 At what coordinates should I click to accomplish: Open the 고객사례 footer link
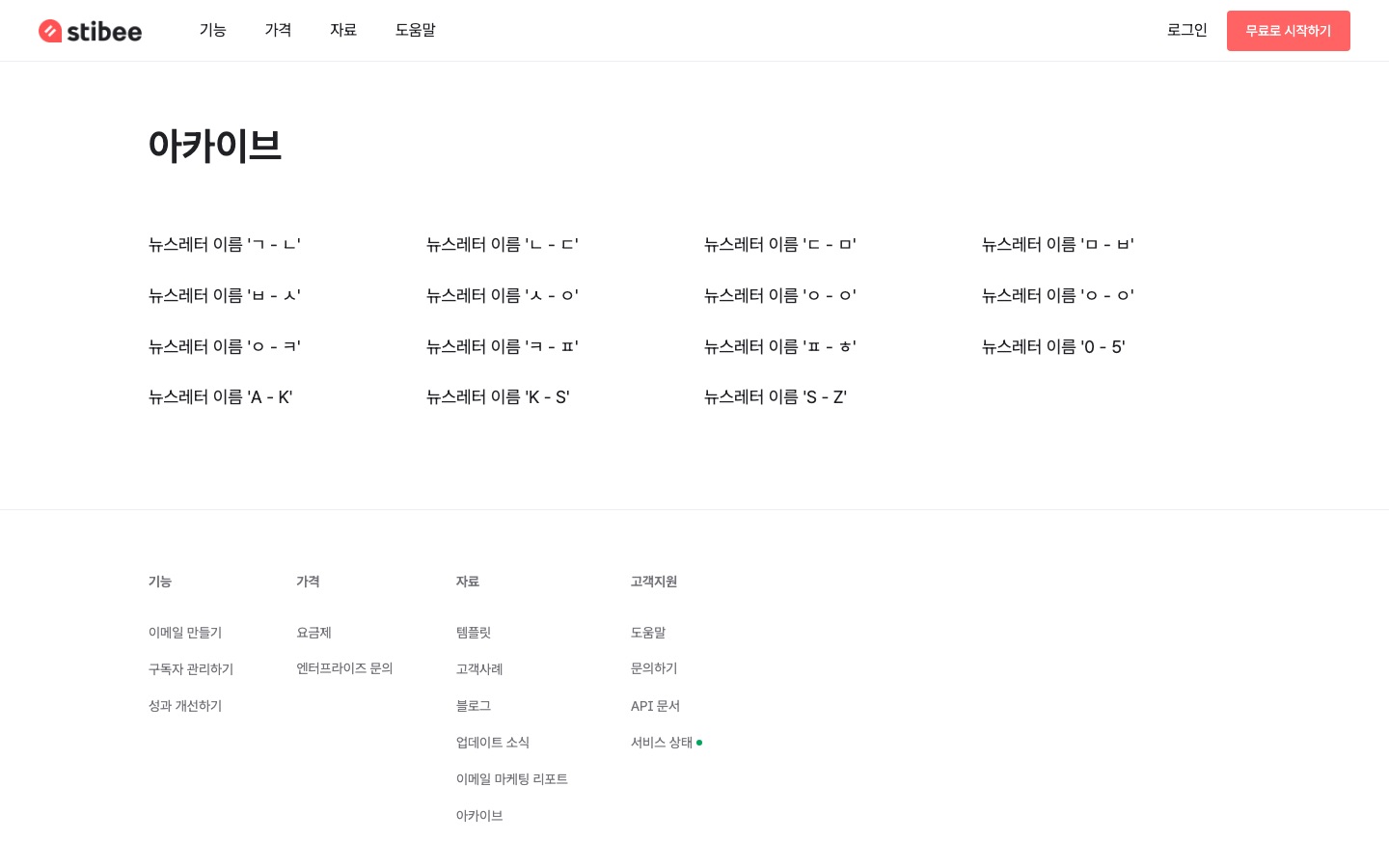pos(479,669)
